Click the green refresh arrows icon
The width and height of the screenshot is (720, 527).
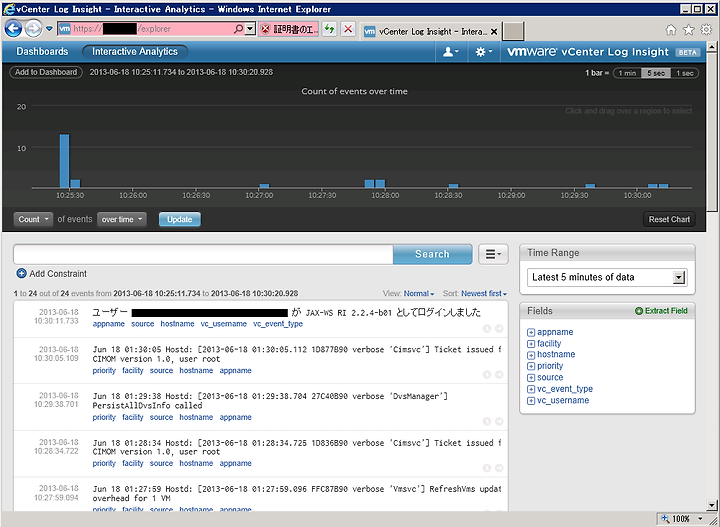coord(329,29)
